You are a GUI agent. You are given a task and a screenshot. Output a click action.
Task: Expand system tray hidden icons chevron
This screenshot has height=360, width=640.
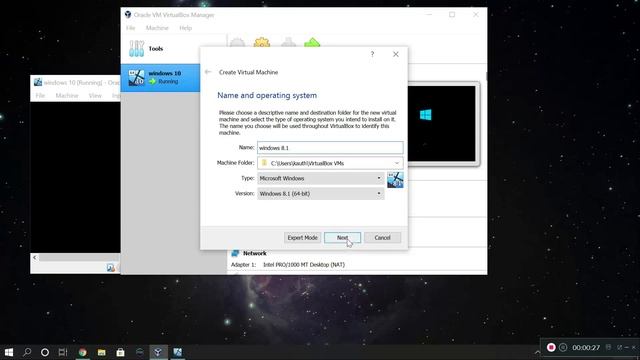point(537,352)
